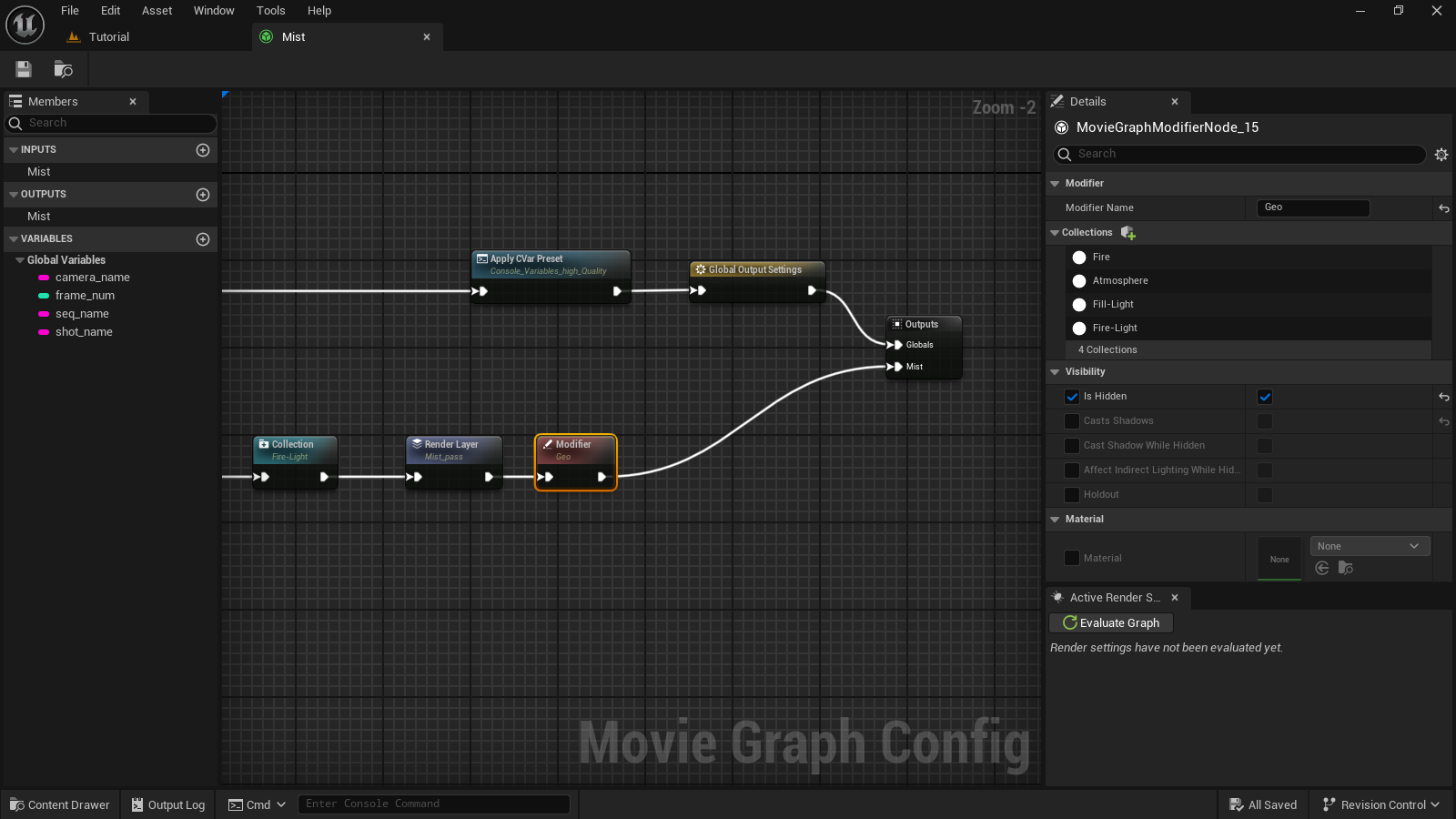Click the Unreal Engine logo icon

tap(25, 25)
